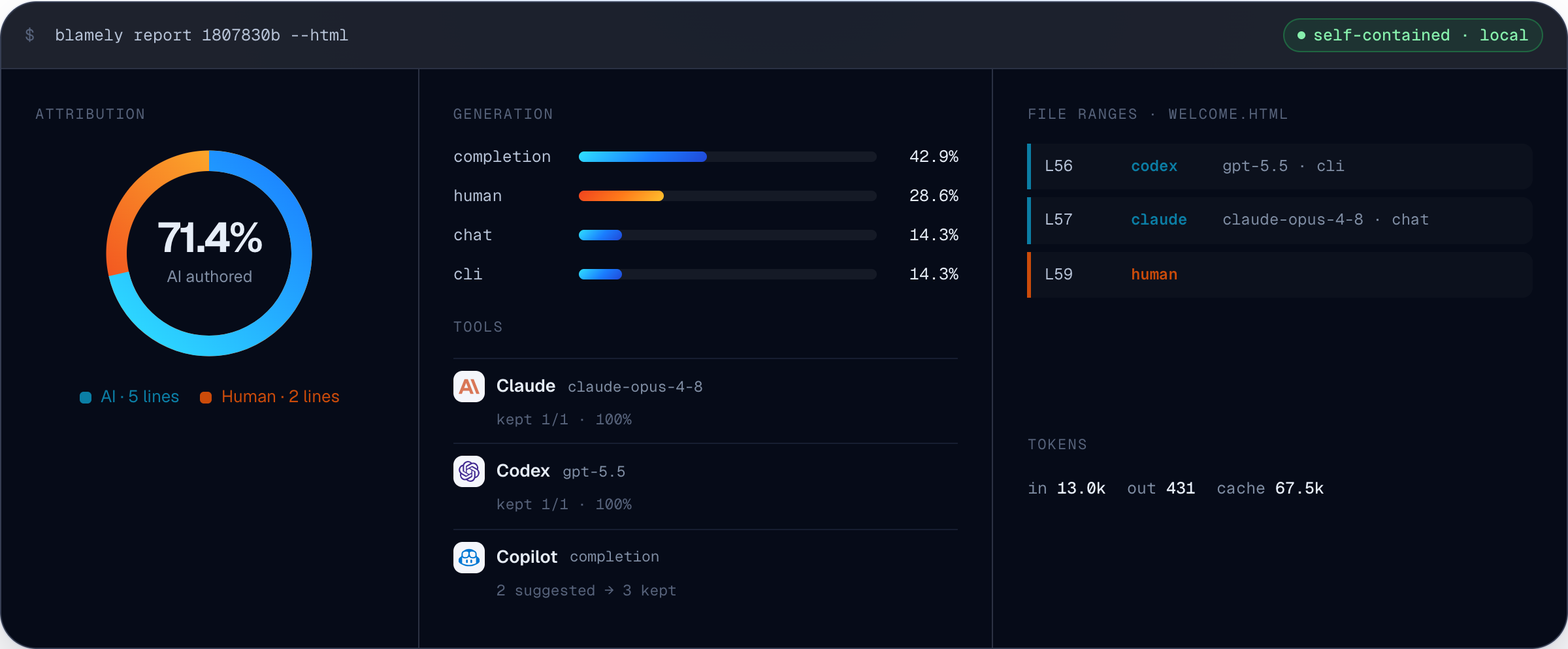Click the 14.3% cli value
The width and height of the screenshot is (1568, 649).
934,274
